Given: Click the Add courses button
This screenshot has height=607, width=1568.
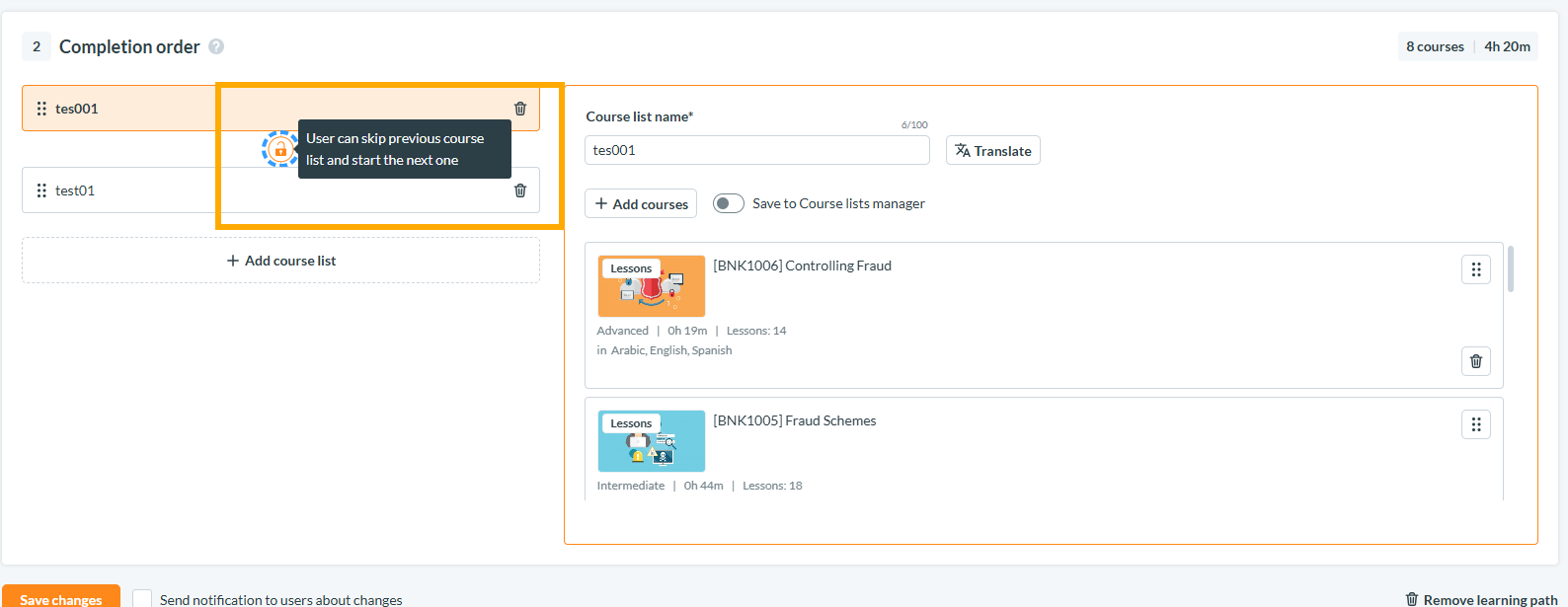Looking at the screenshot, I should tap(641, 203).
